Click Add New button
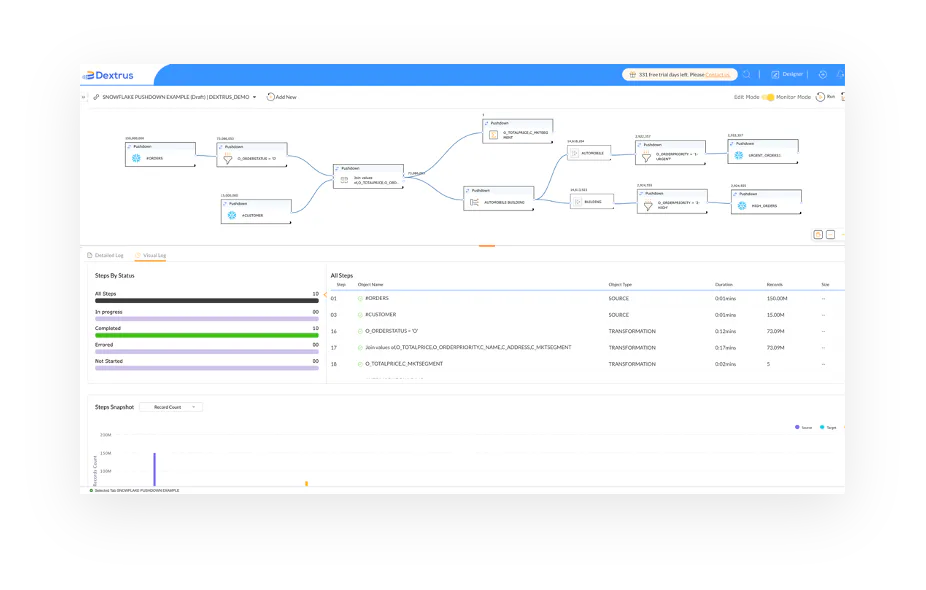The height and width of the screenshot is (590, 926). (282, 97)
